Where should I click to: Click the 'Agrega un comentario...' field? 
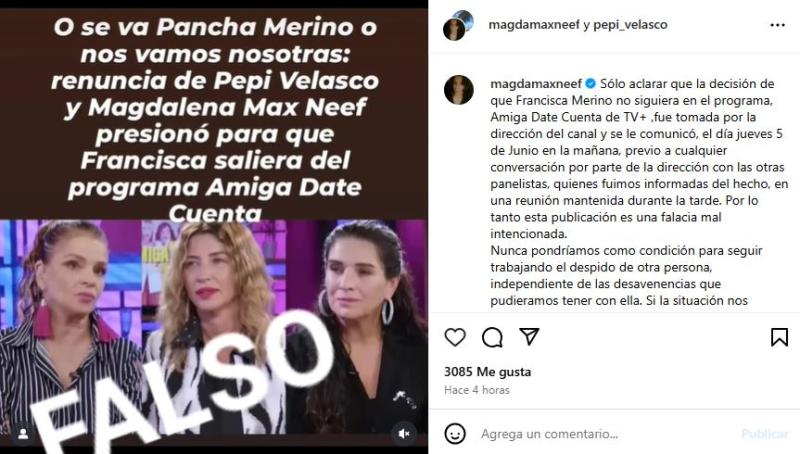coord(549,434)
